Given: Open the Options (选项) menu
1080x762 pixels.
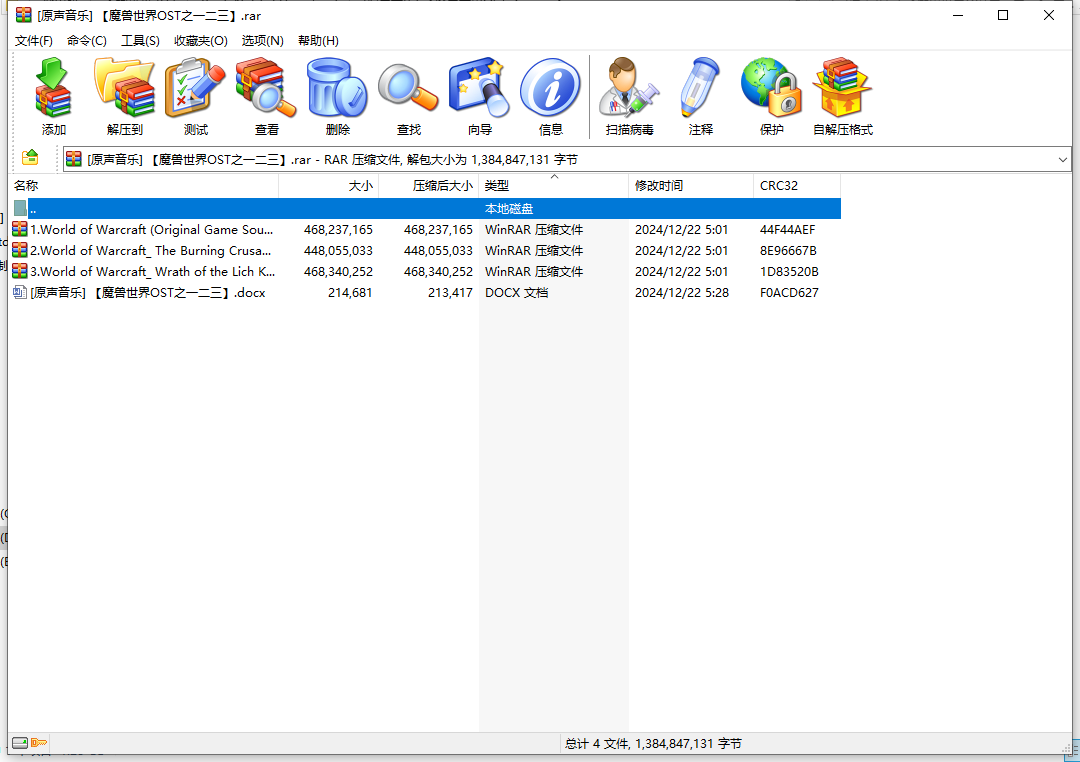Looking at the screenshot, I should click(262, 41).
